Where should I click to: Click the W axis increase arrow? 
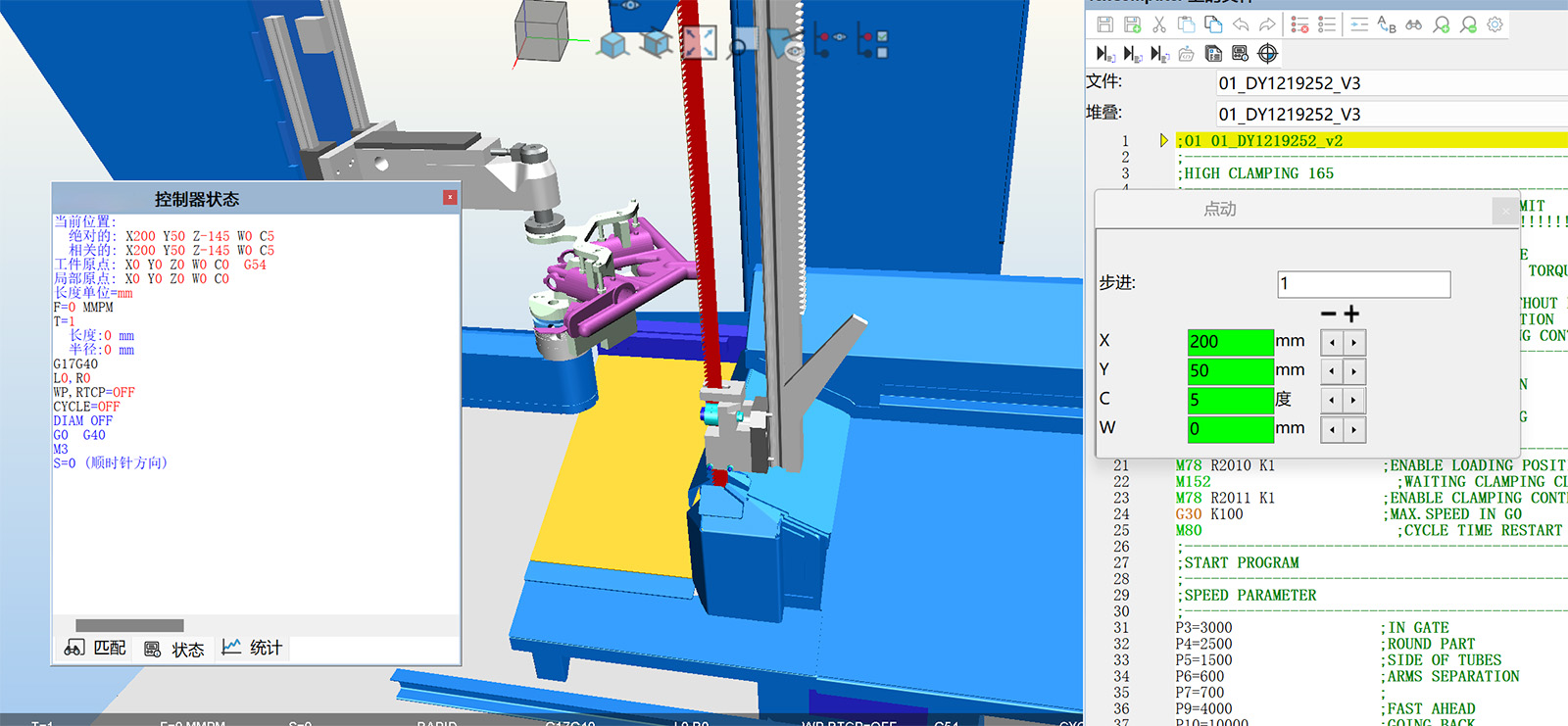pyautogui.click(x=1354, y=430)
